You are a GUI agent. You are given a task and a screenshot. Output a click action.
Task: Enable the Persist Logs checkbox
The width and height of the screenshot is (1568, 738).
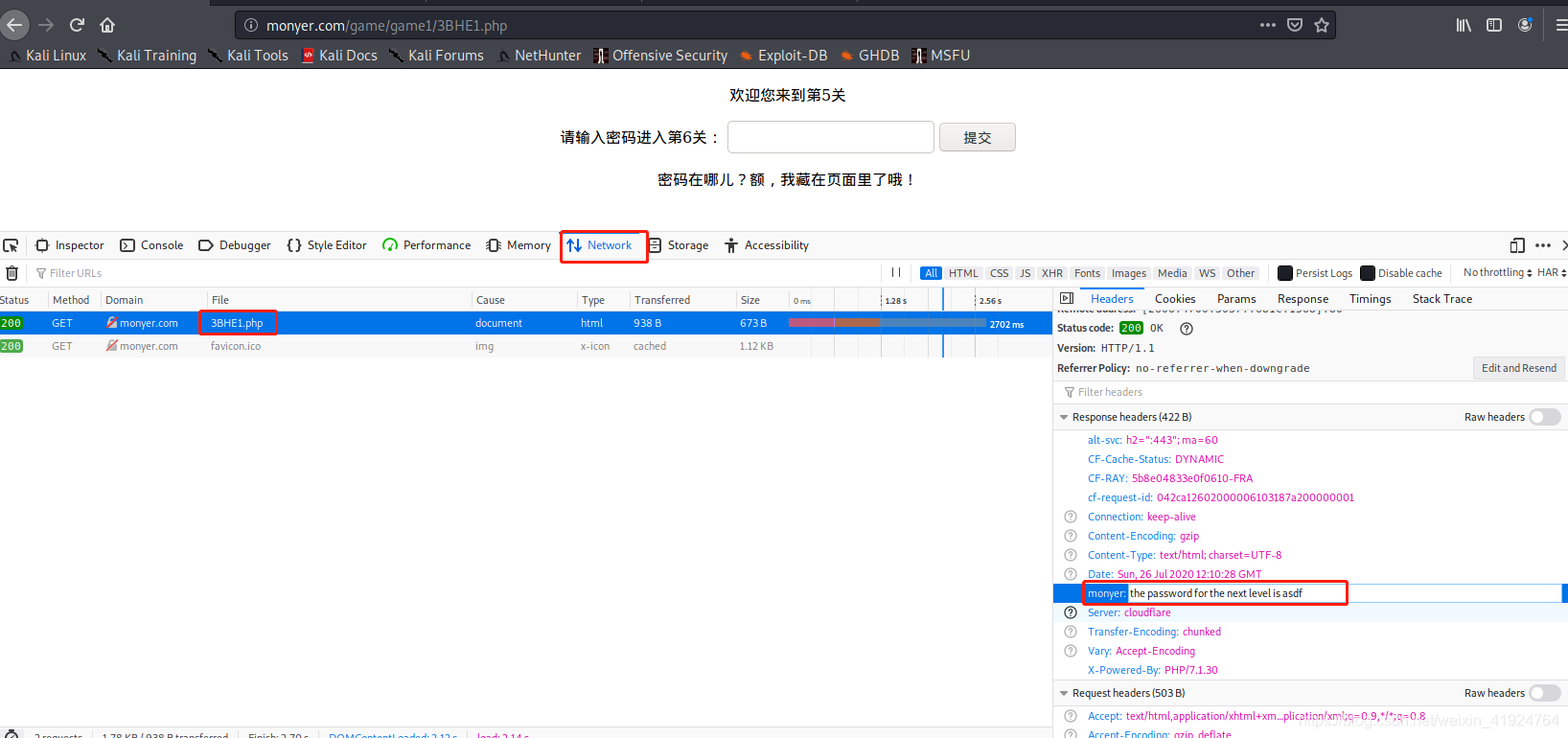[1285, 273]
